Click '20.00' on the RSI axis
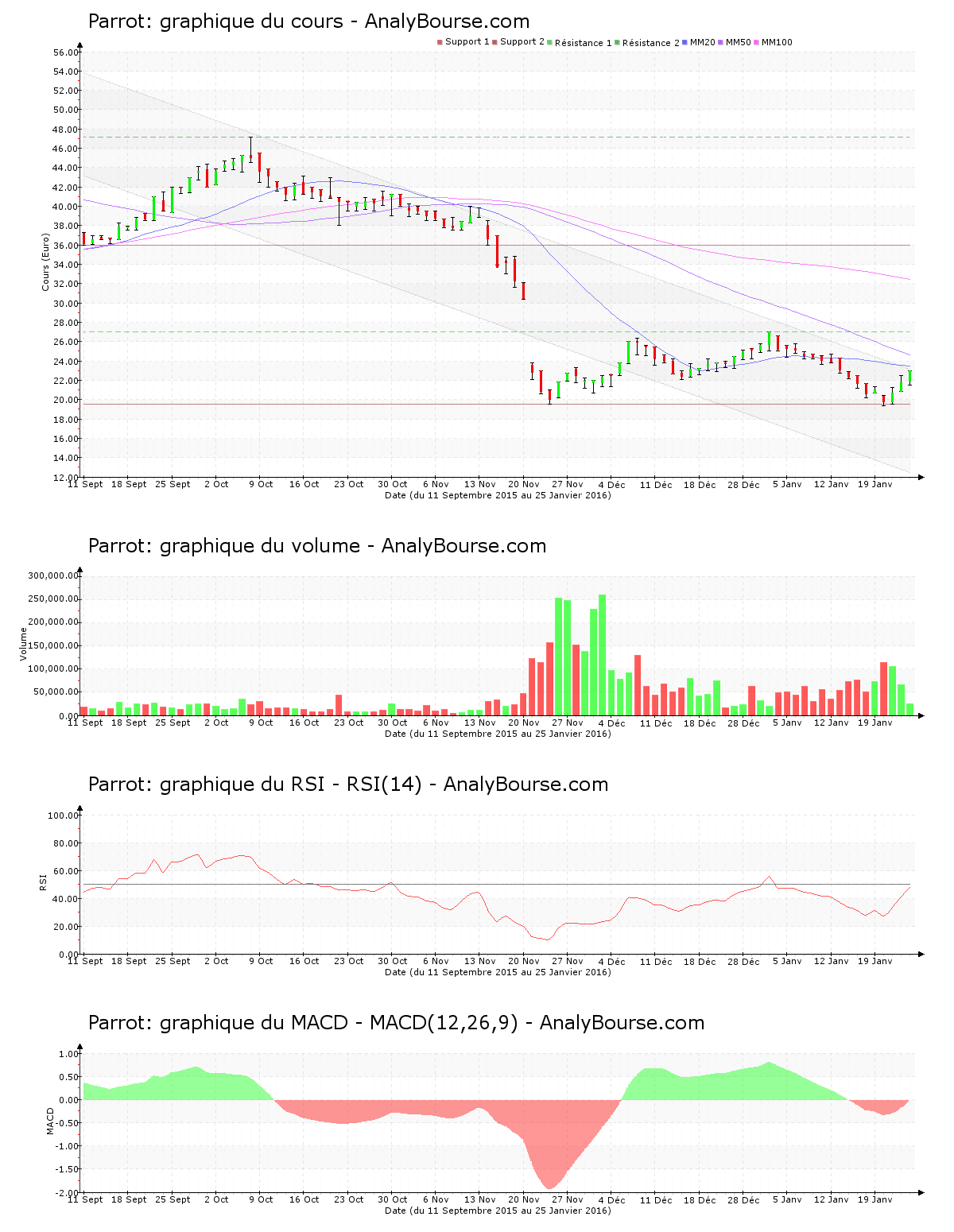Image resolution: width=954 pixels, height=1232 pixels. [x=66, y=927]
